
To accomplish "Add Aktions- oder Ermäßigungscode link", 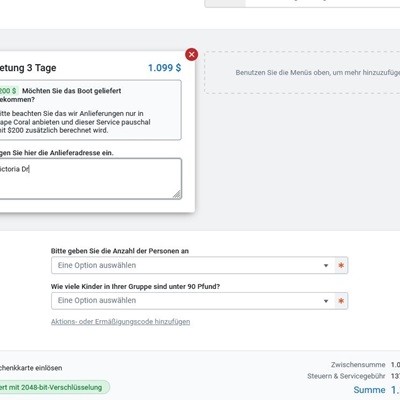I will click(x=120, y=322).
